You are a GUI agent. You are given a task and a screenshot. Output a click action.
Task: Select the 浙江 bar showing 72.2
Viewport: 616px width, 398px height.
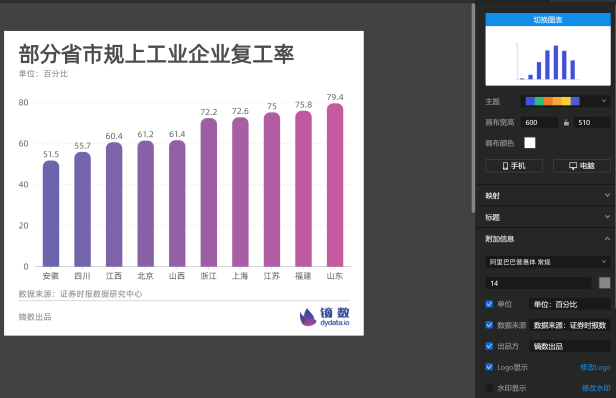pyautogui.click(x=209, y=192)
